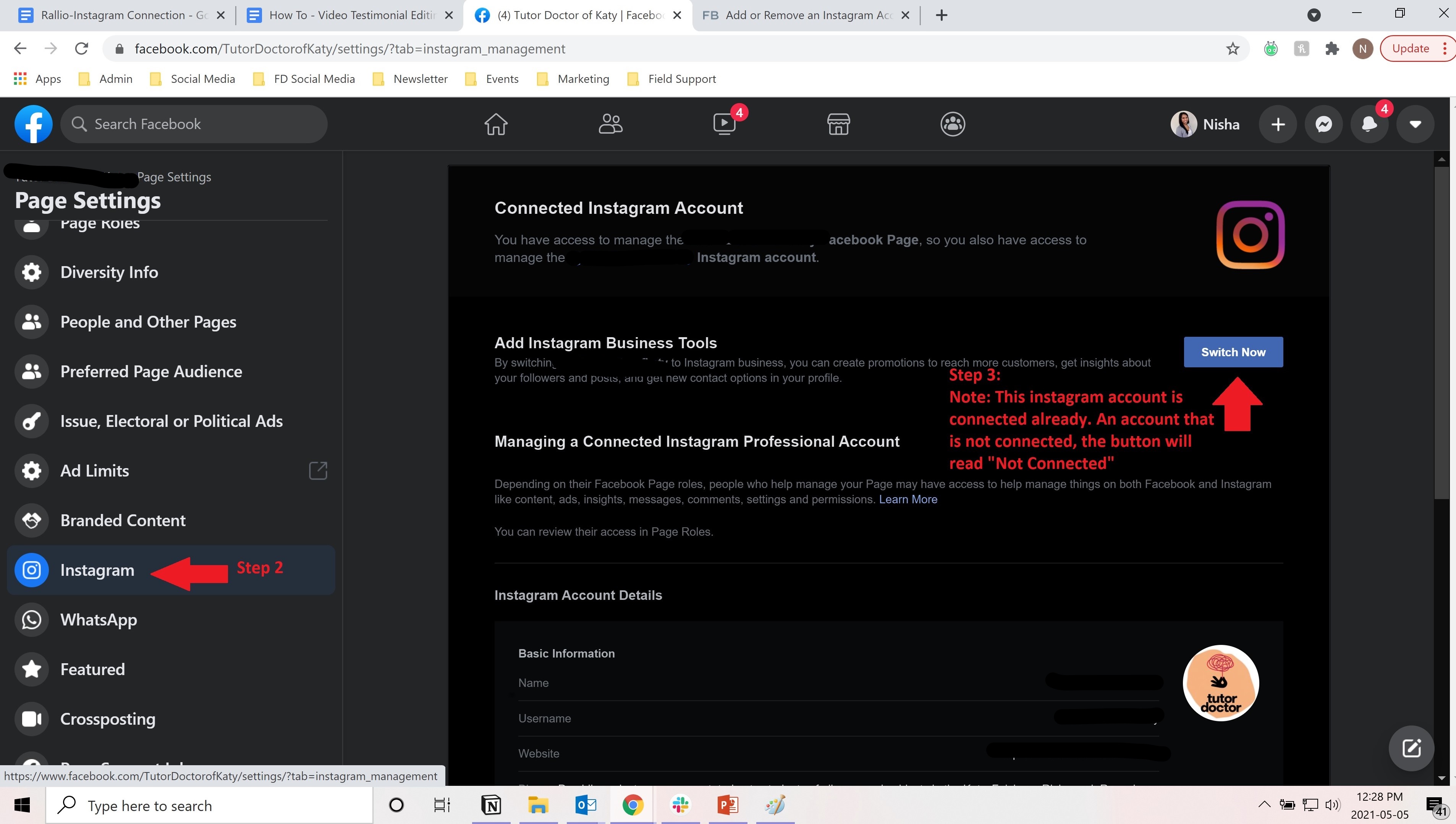
Task: Open Messenger chat icon
Action: pos(1323,124)
